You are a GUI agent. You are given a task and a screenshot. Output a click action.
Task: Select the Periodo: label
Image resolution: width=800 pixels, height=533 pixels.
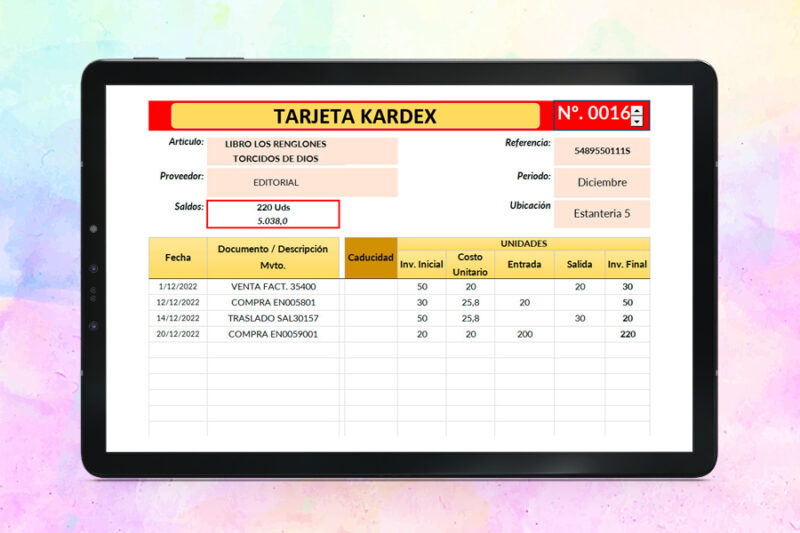point(534,176)
